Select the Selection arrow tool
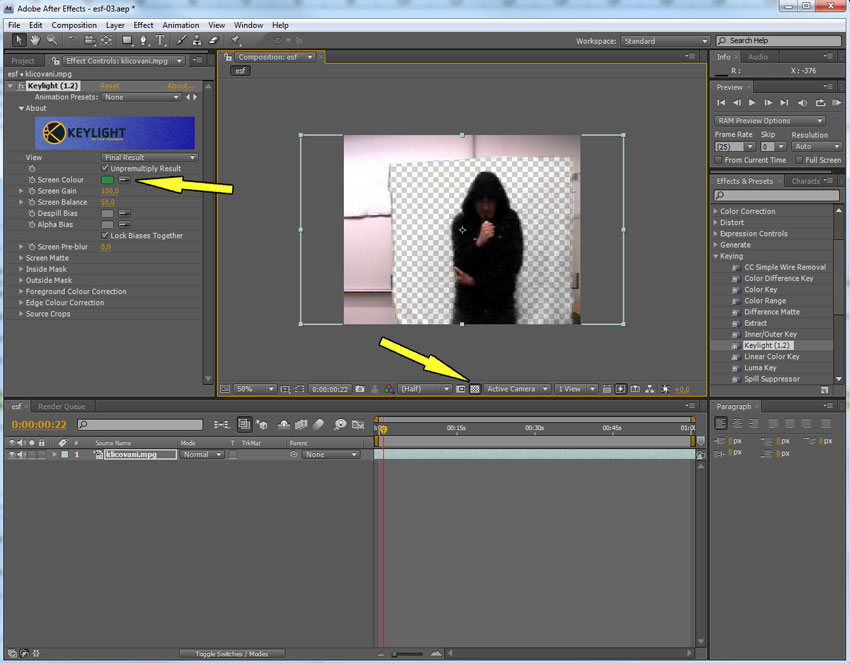 point(18,40)
